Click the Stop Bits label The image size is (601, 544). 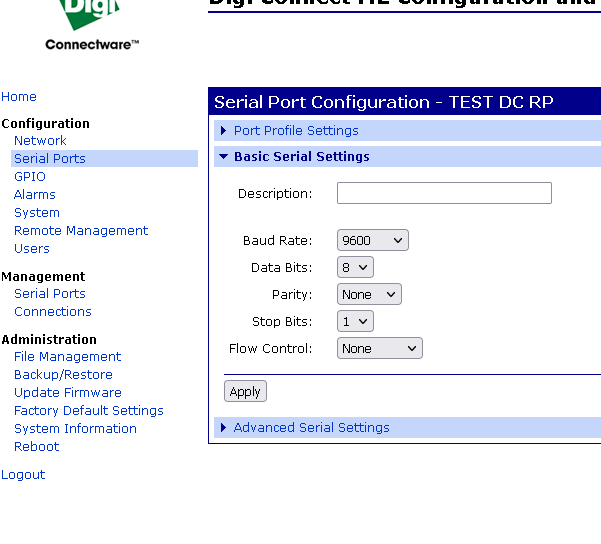(282, 322)
